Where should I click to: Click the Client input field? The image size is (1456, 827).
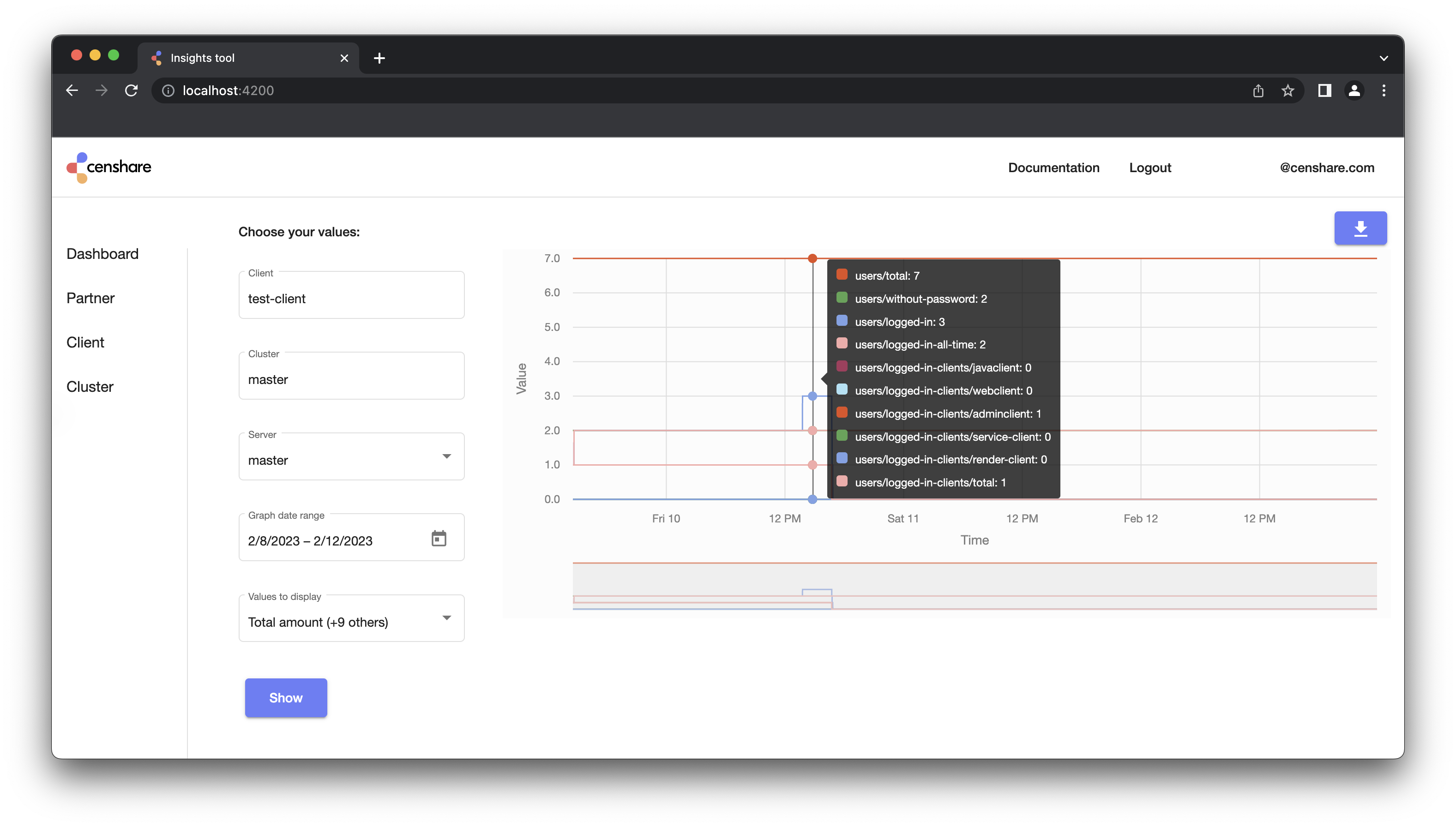351,298
